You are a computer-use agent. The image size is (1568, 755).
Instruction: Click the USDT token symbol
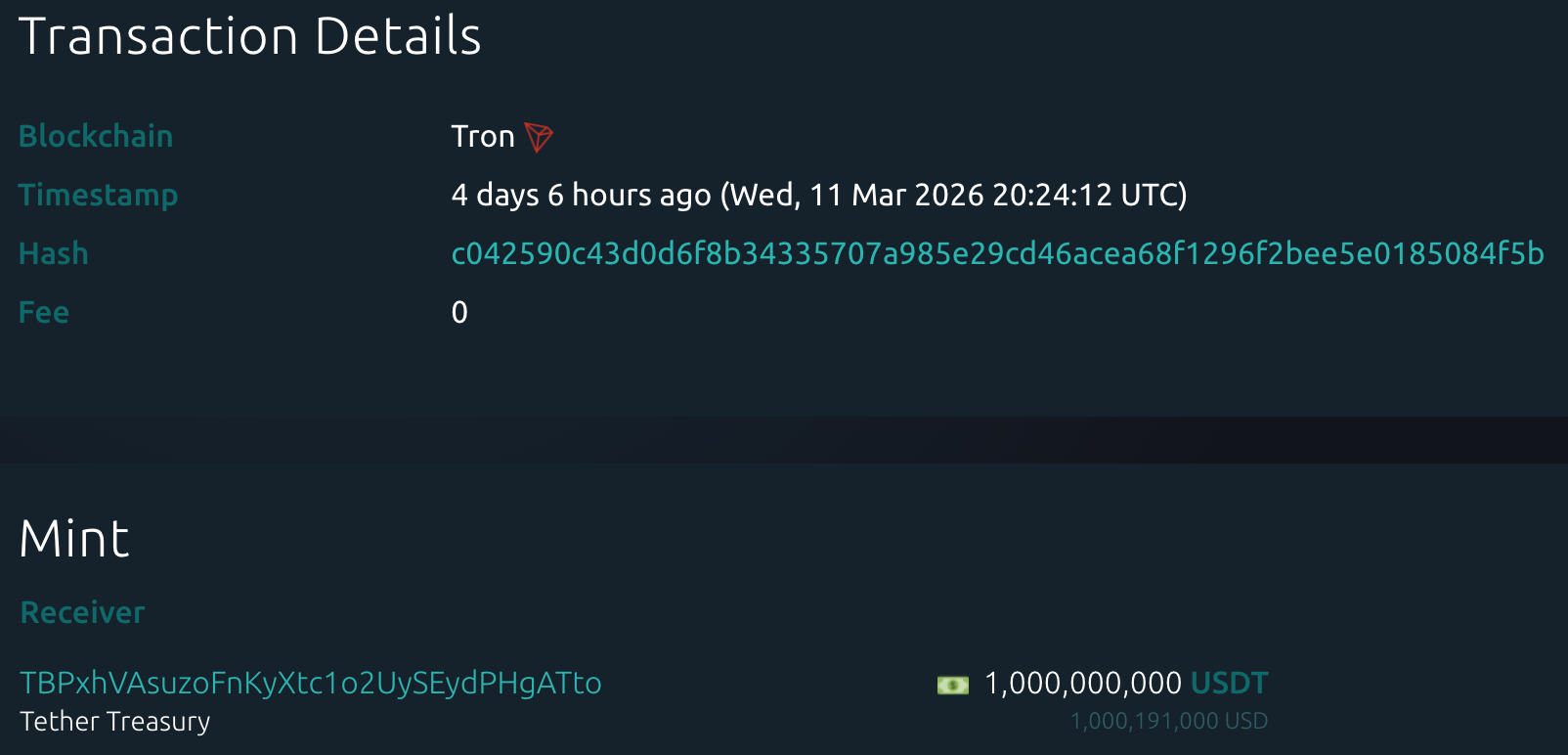1229,683
